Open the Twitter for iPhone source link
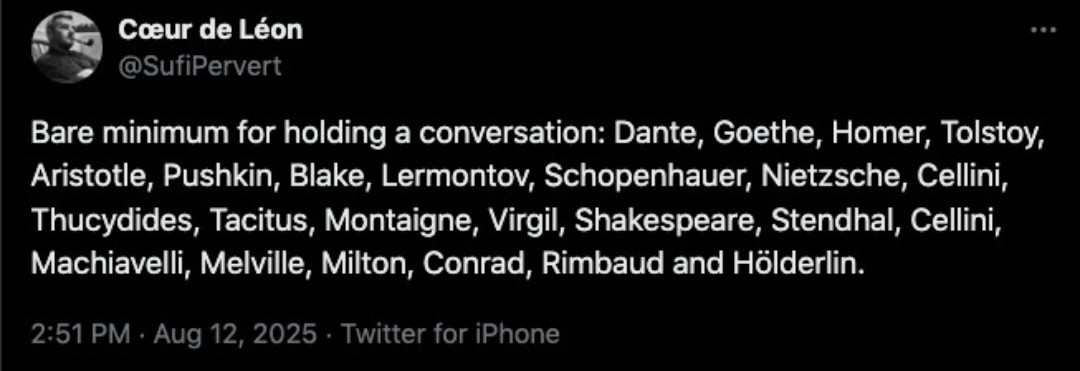Screen dimensions: 1080x371 tap(450, 335)
